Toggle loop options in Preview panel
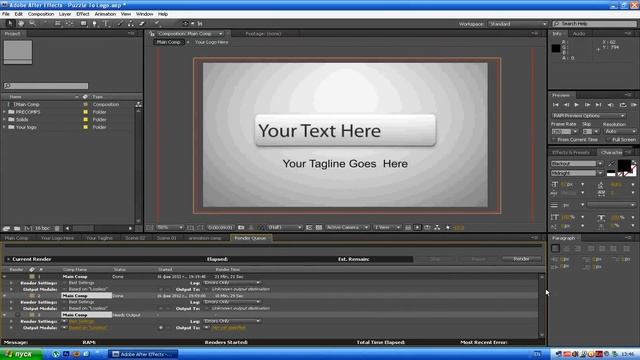 pyautogui.click(x=622, y=105)
